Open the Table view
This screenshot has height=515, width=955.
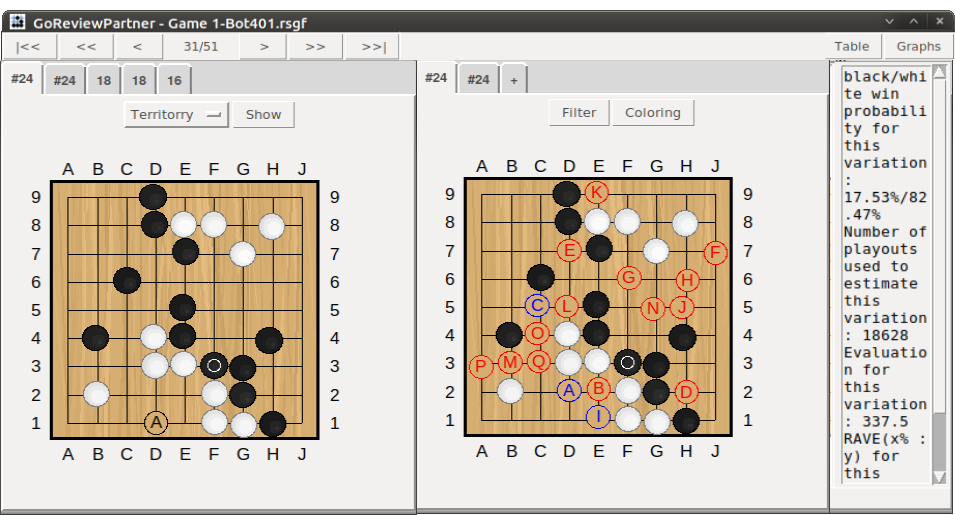click(852, 46)
